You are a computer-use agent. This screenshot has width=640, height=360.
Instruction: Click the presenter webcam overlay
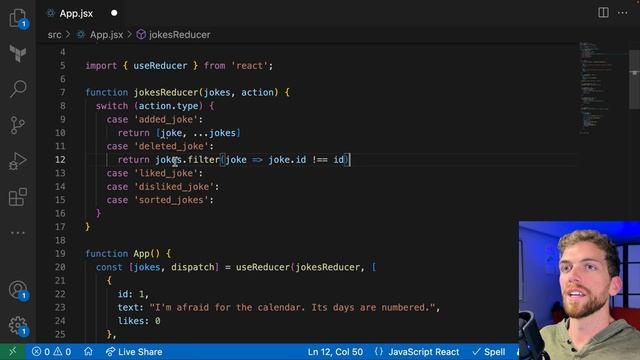579,290
